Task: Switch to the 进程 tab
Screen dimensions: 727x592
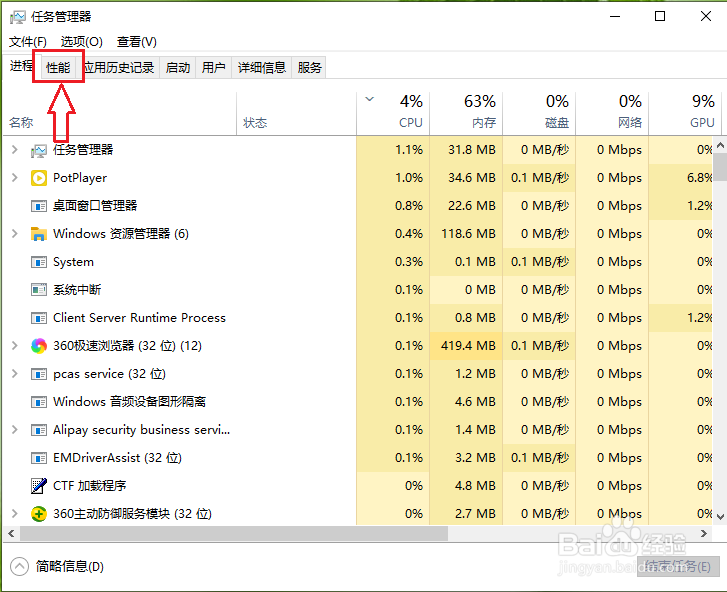Action: coord(20,66)
